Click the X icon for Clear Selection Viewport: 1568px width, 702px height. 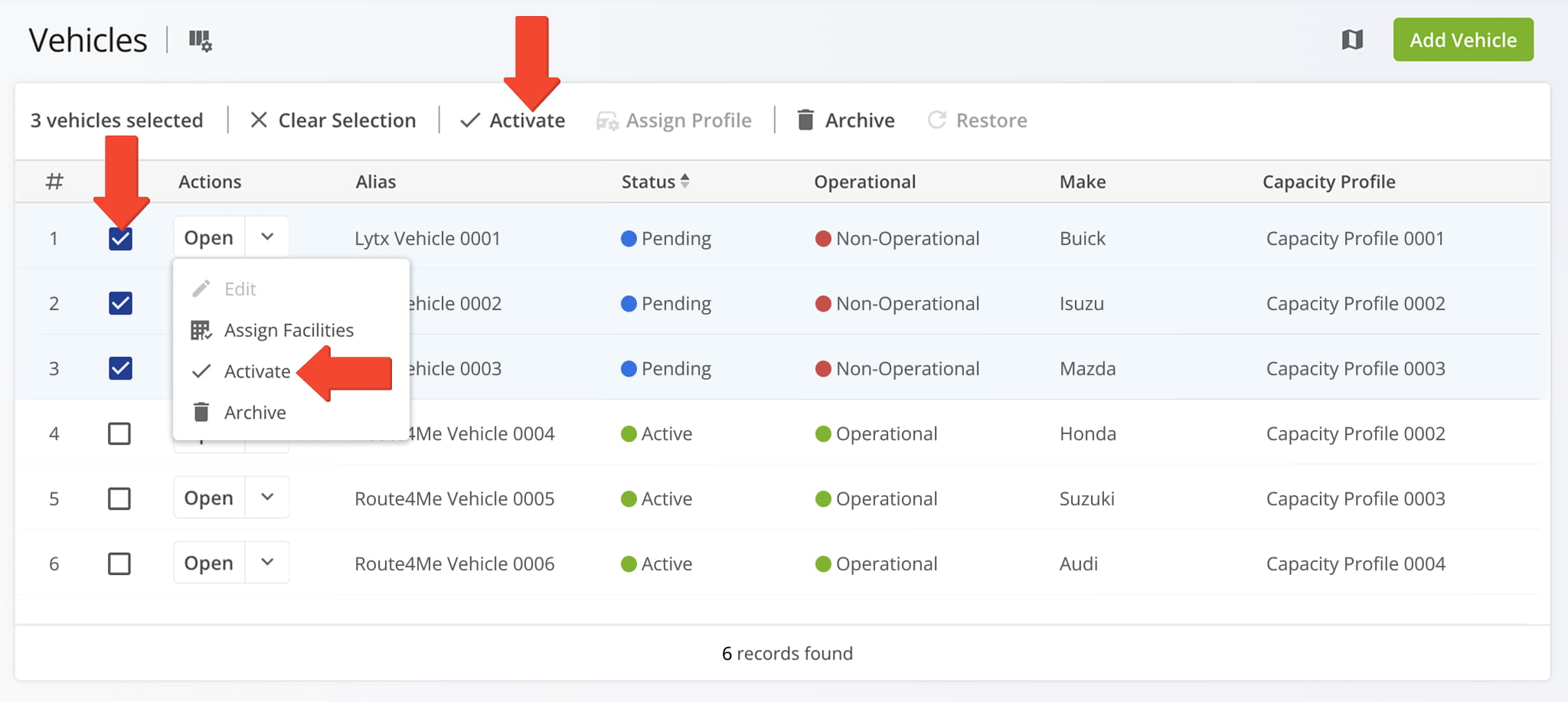[259, 120]
